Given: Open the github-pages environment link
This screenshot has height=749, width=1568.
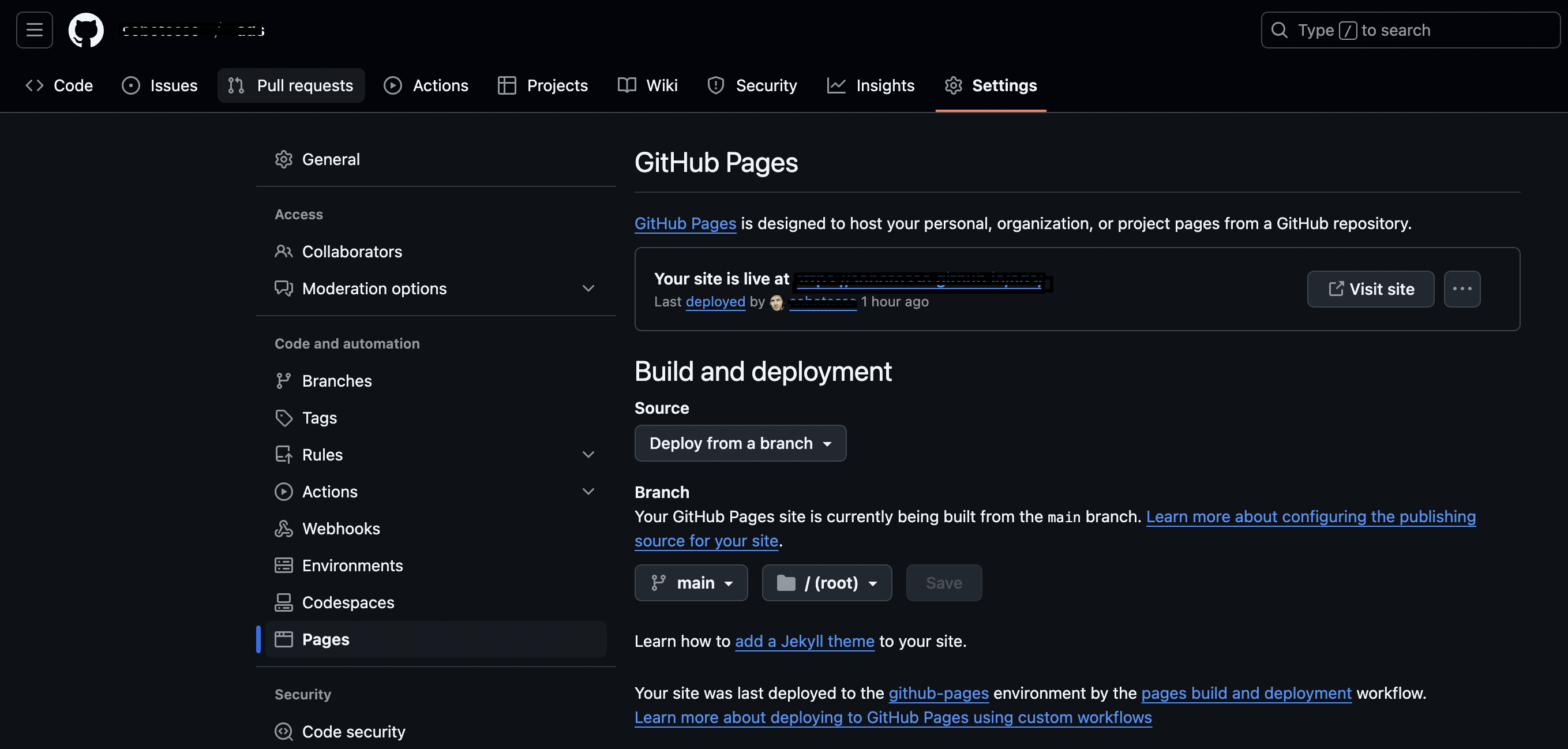Looking at the screenshot, I should pyautogui.click(x=939, y=693).
